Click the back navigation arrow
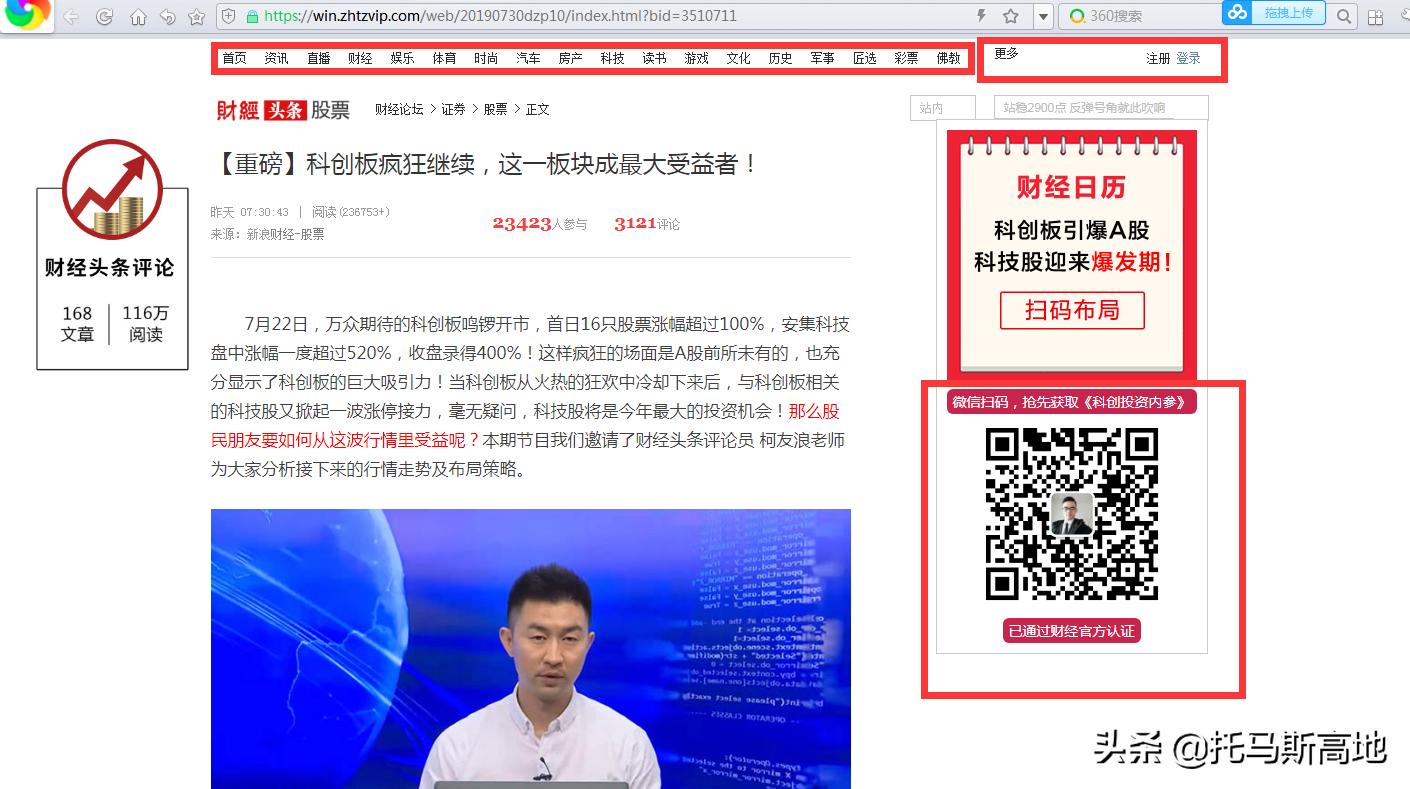This screenshot has height=789, width=1410. (71, 16)
